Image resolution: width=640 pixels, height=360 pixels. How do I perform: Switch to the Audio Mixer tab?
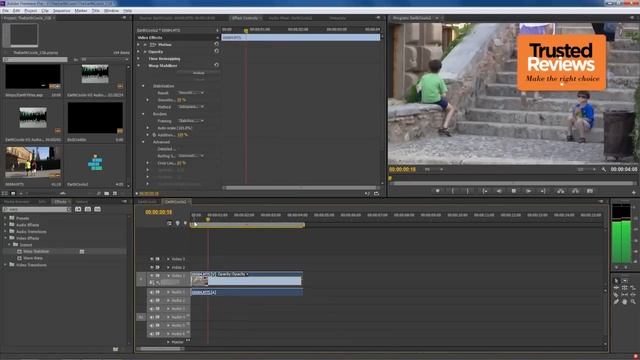290,18
